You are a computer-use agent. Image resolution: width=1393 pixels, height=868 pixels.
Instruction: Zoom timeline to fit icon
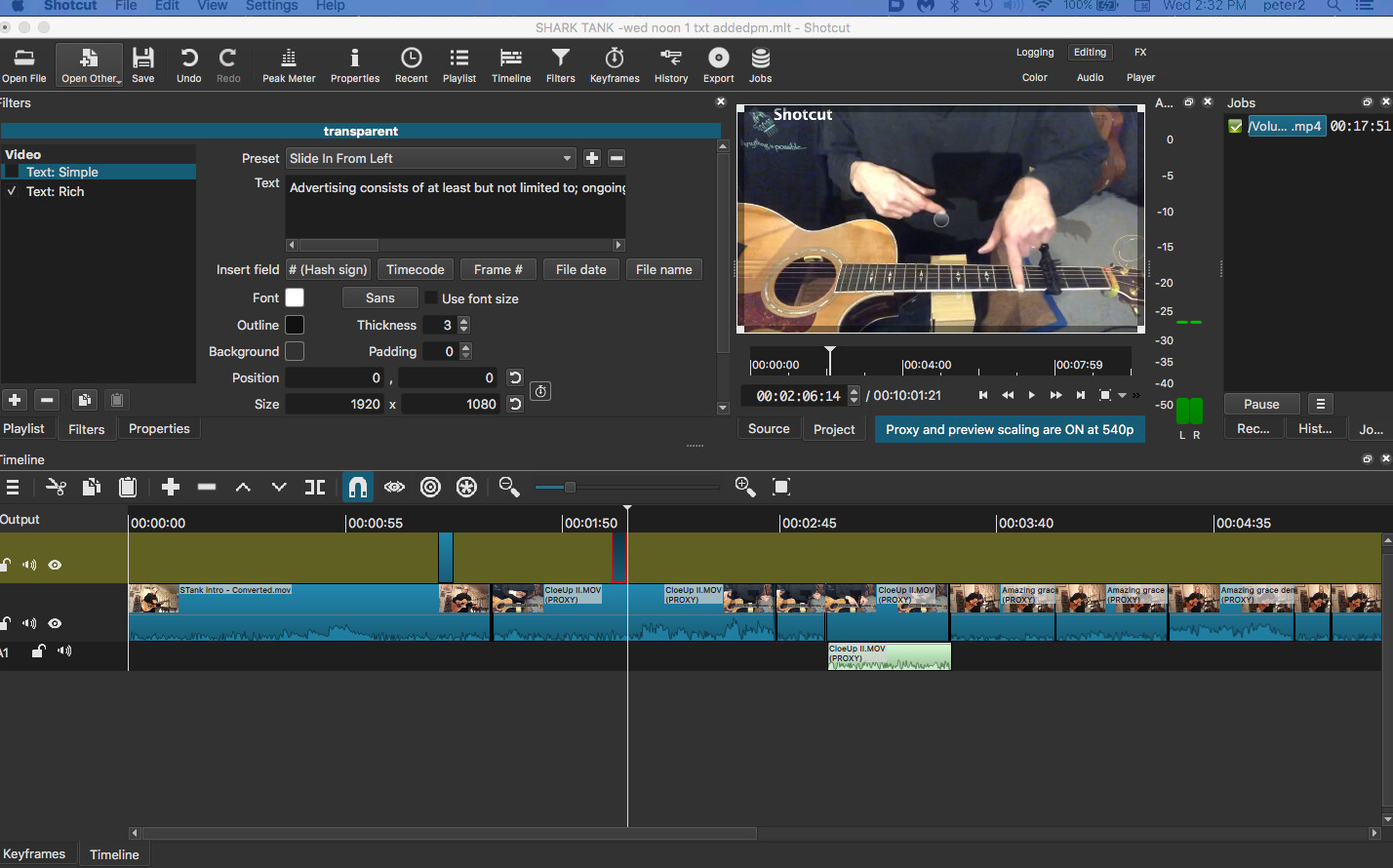point(781,487)
